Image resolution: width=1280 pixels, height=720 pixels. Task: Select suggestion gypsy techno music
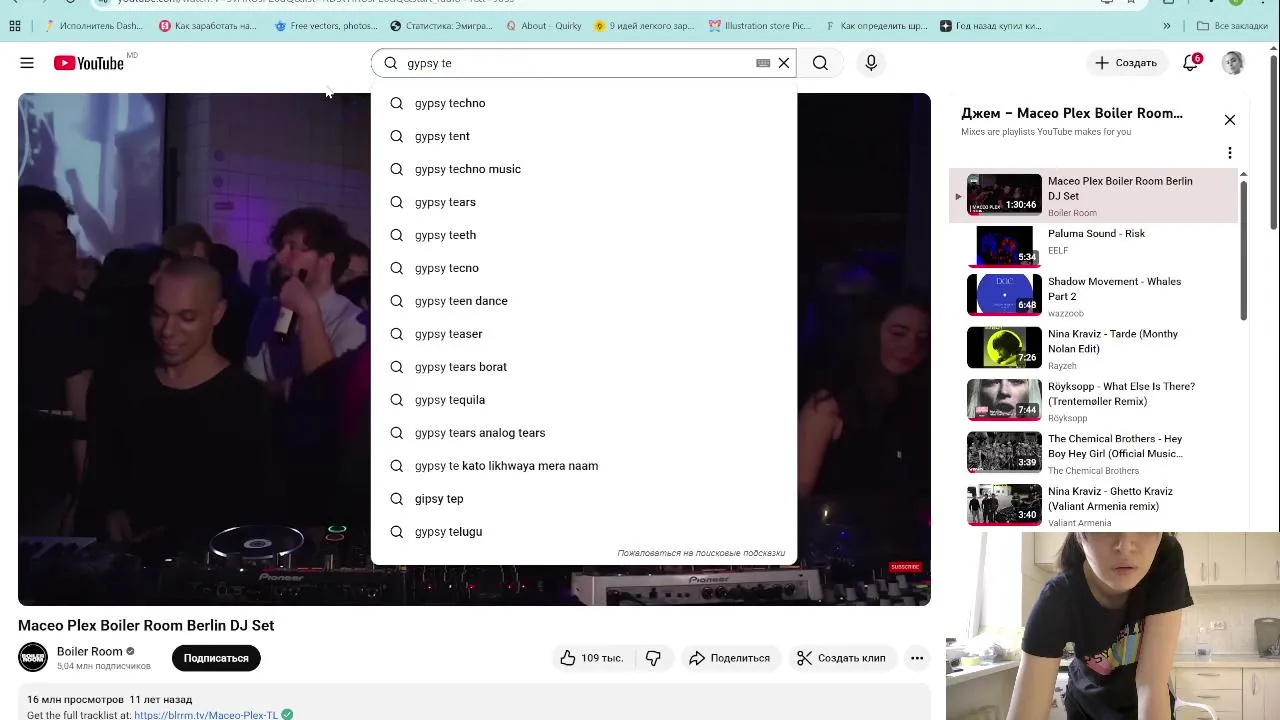tap(584, 169)
